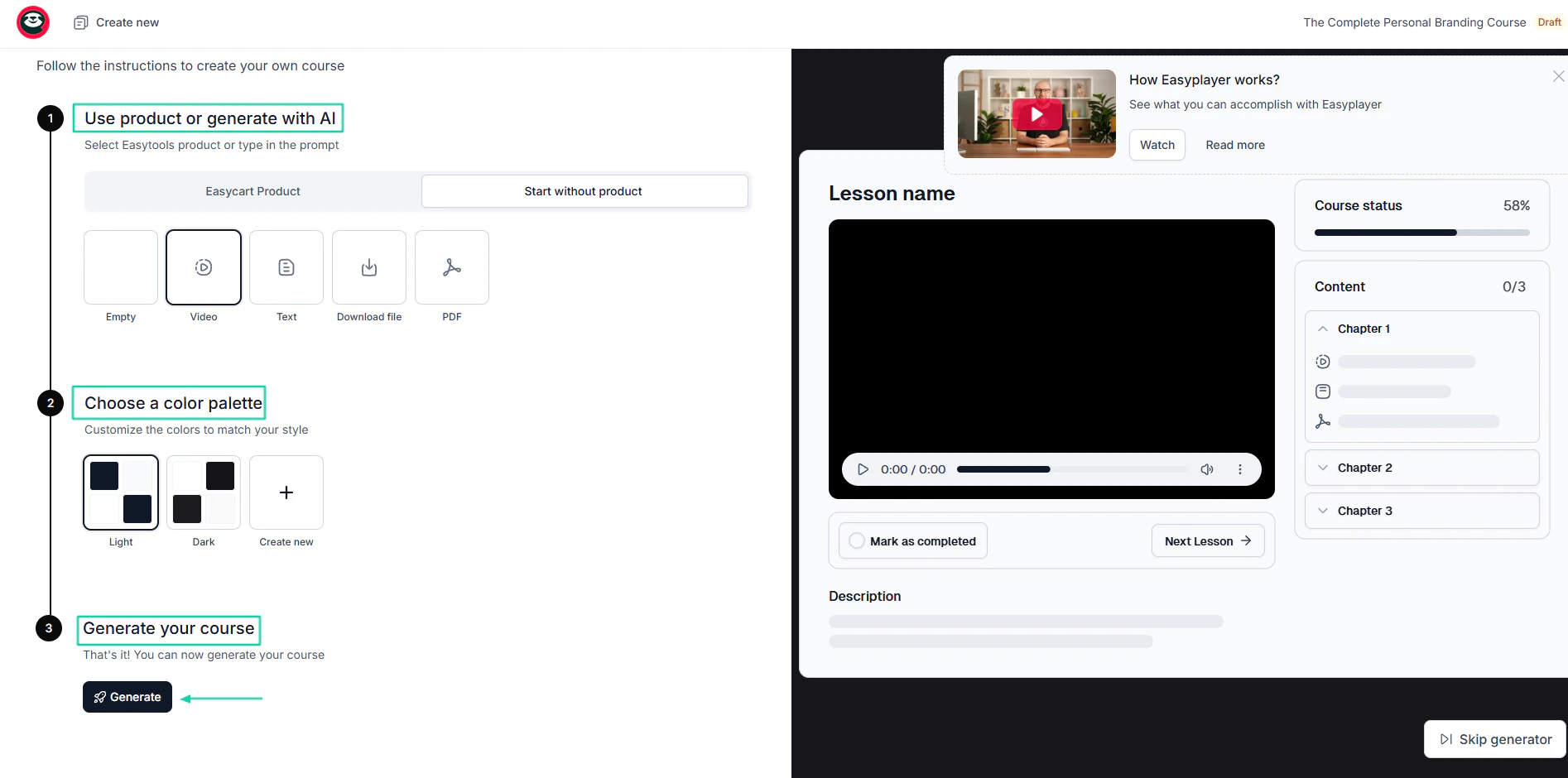Image resolution: width=1568 pixels, height=778 pixels.
Task: Click the Mark as completed label text
Action: pyautogui.click(x=923, y=541)
